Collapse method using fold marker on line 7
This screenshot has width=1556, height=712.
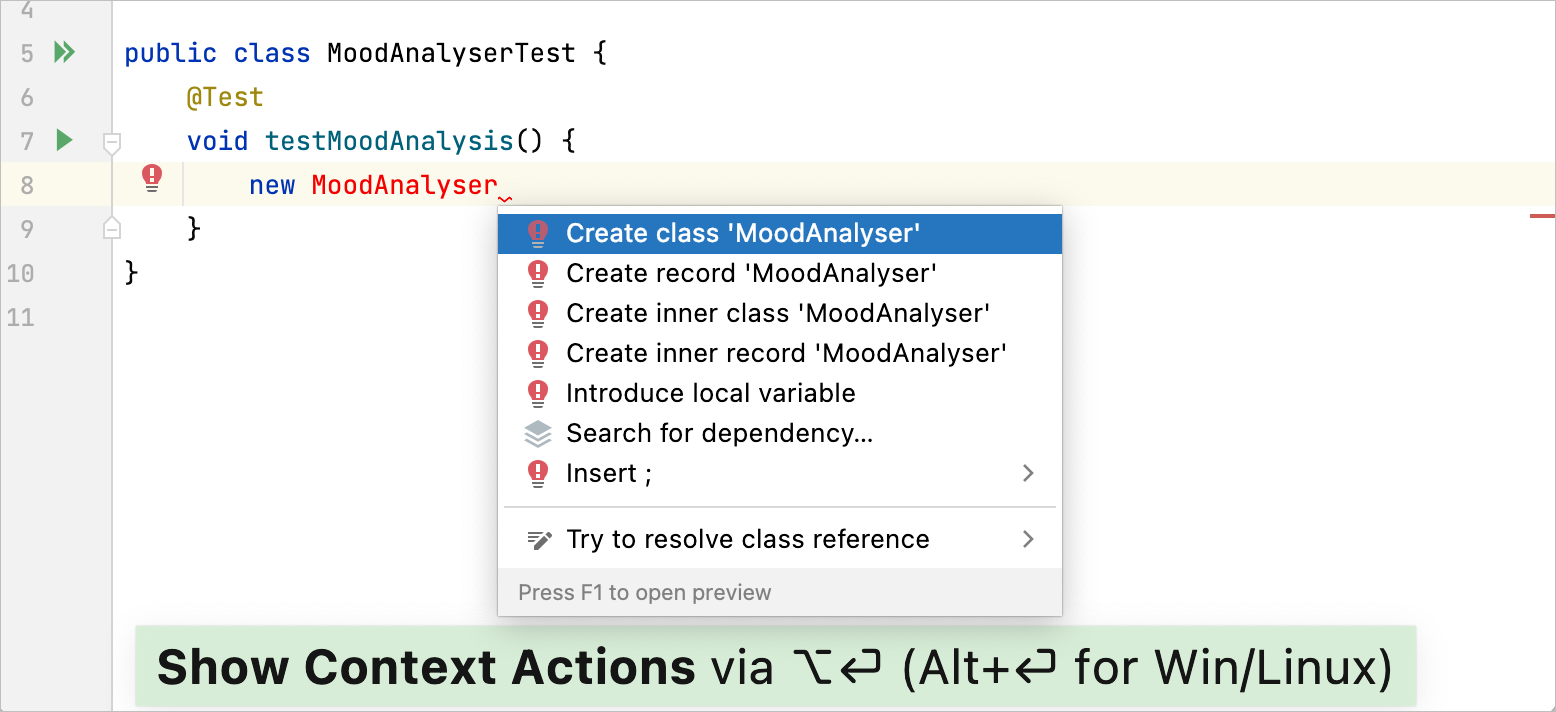pyautogui.click(x=112, y=142)
